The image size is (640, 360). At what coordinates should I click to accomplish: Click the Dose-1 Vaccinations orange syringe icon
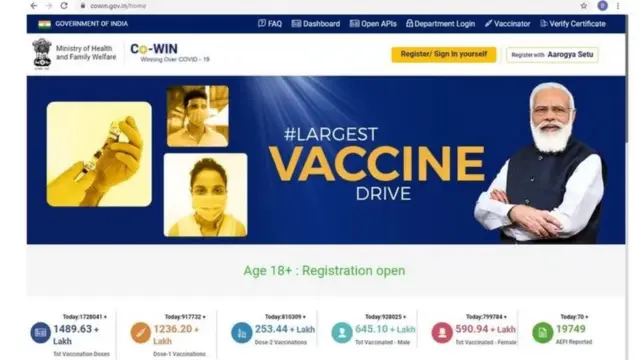pyautogui.click(x=140, y=333)
